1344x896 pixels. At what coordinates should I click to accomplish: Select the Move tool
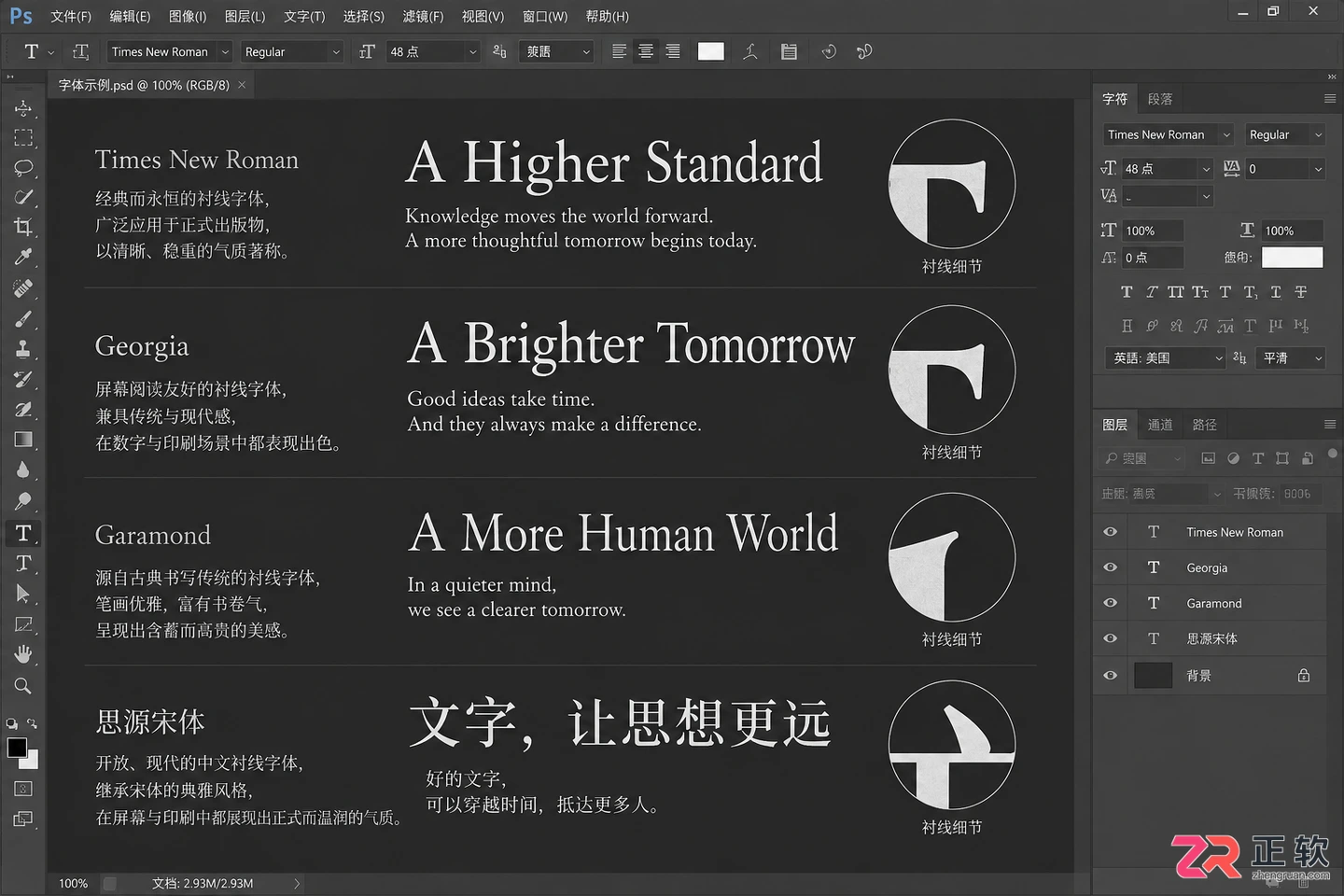pyautogui.click(x=23, y=108)
